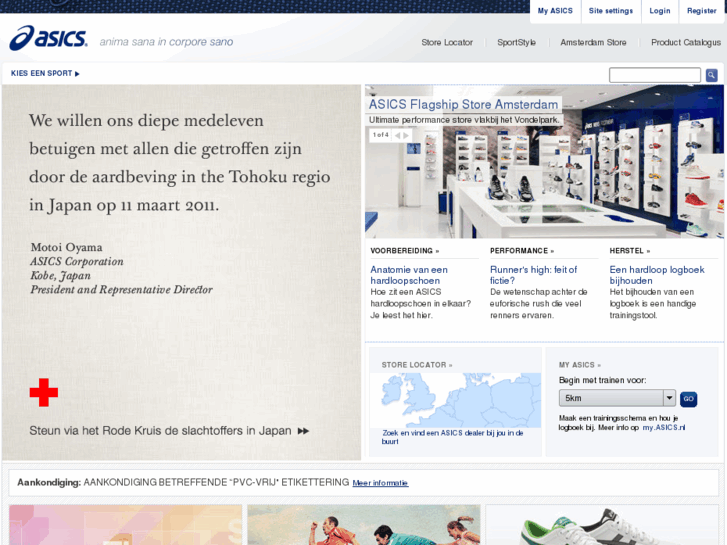Click 'Begin met trainen voor:' label
Image resolution: width=727 pixels, height=545 pixels.
(602, 380)
